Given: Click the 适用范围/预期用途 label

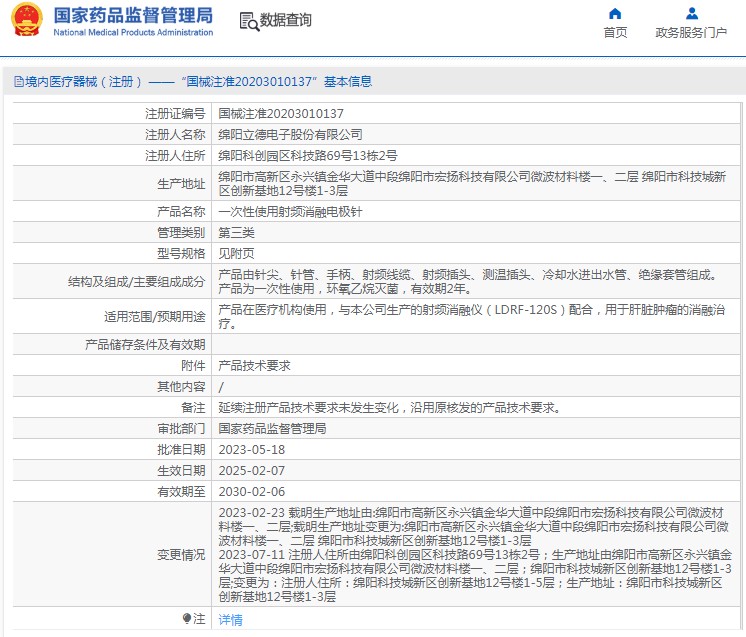Looking at the screenshot, I should [x=155, y=316].
